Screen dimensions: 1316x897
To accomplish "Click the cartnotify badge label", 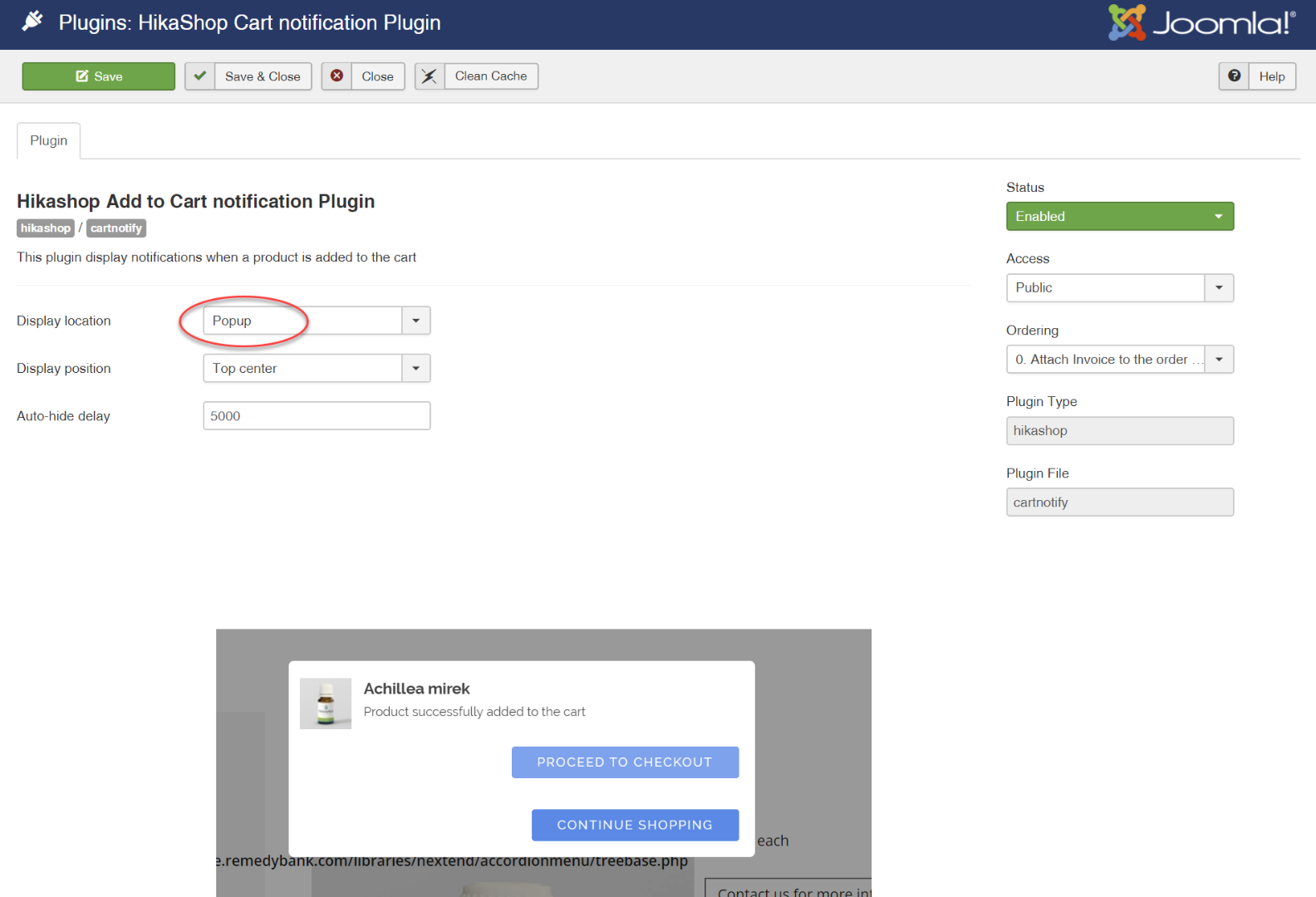I will tap(116, 228).
